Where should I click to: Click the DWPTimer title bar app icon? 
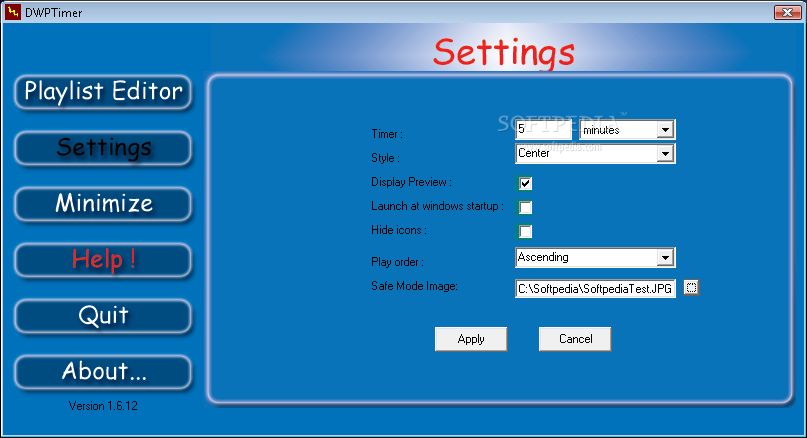13,12
